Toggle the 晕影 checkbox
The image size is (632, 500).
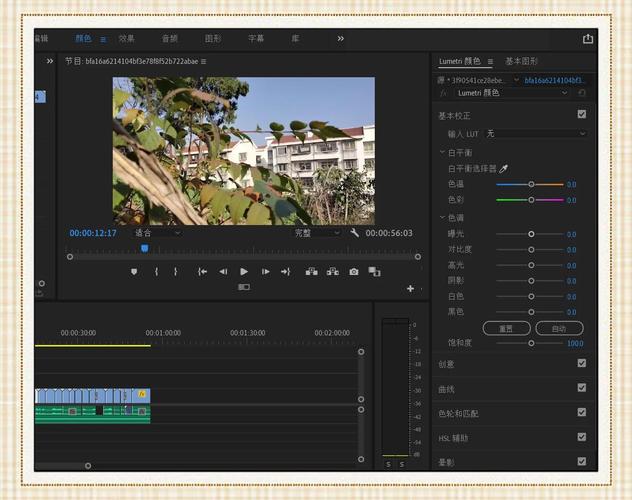point(582,462)
